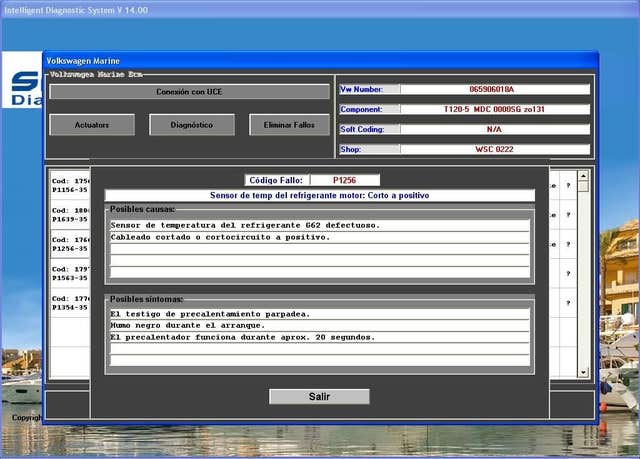640x459 pixels.
Task: Select the cause 'Cableado cortado o cortocircuito a positivo'
Action: [x=319, y=238]
